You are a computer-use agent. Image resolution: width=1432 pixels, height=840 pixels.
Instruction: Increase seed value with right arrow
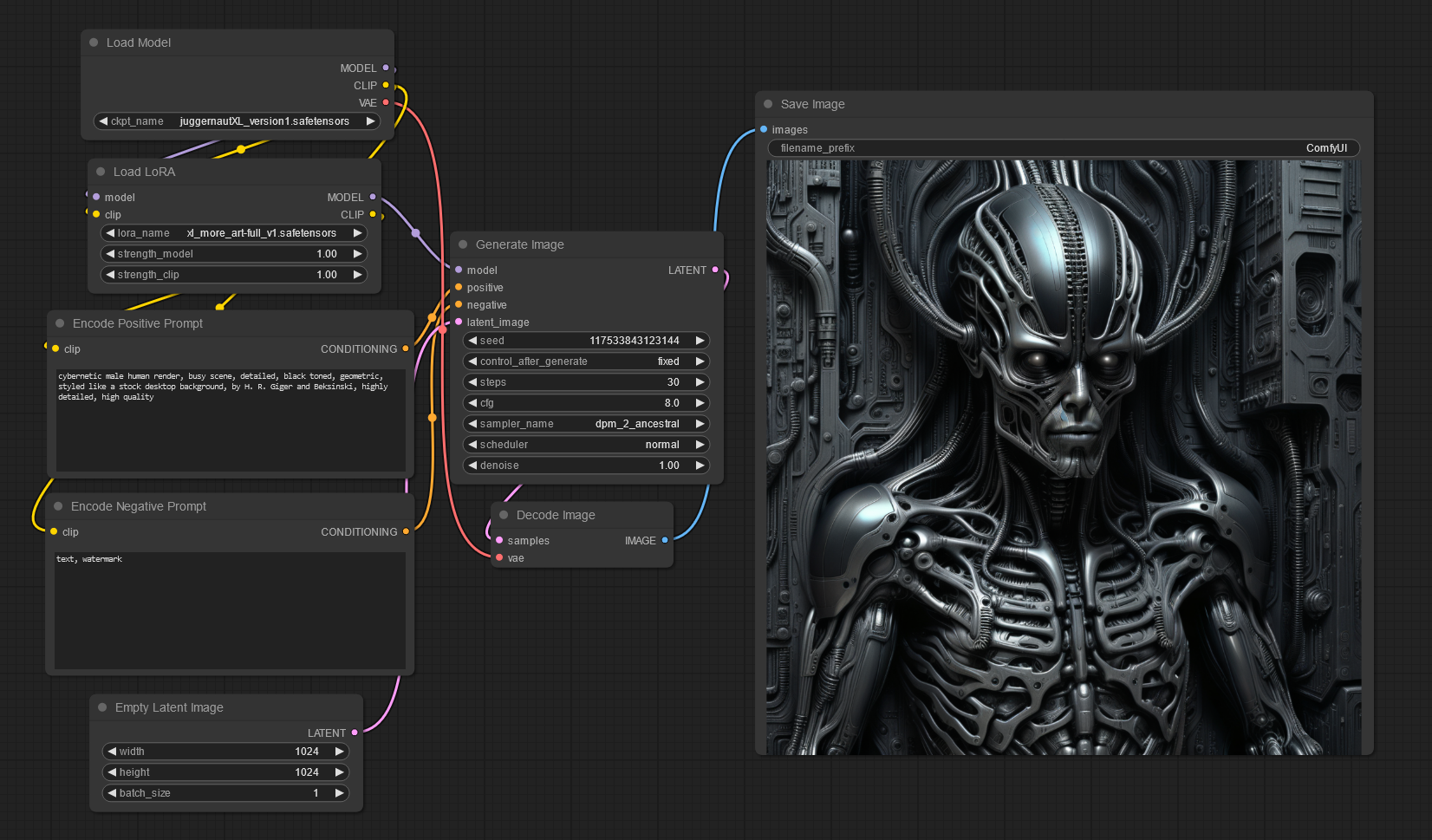700,341
